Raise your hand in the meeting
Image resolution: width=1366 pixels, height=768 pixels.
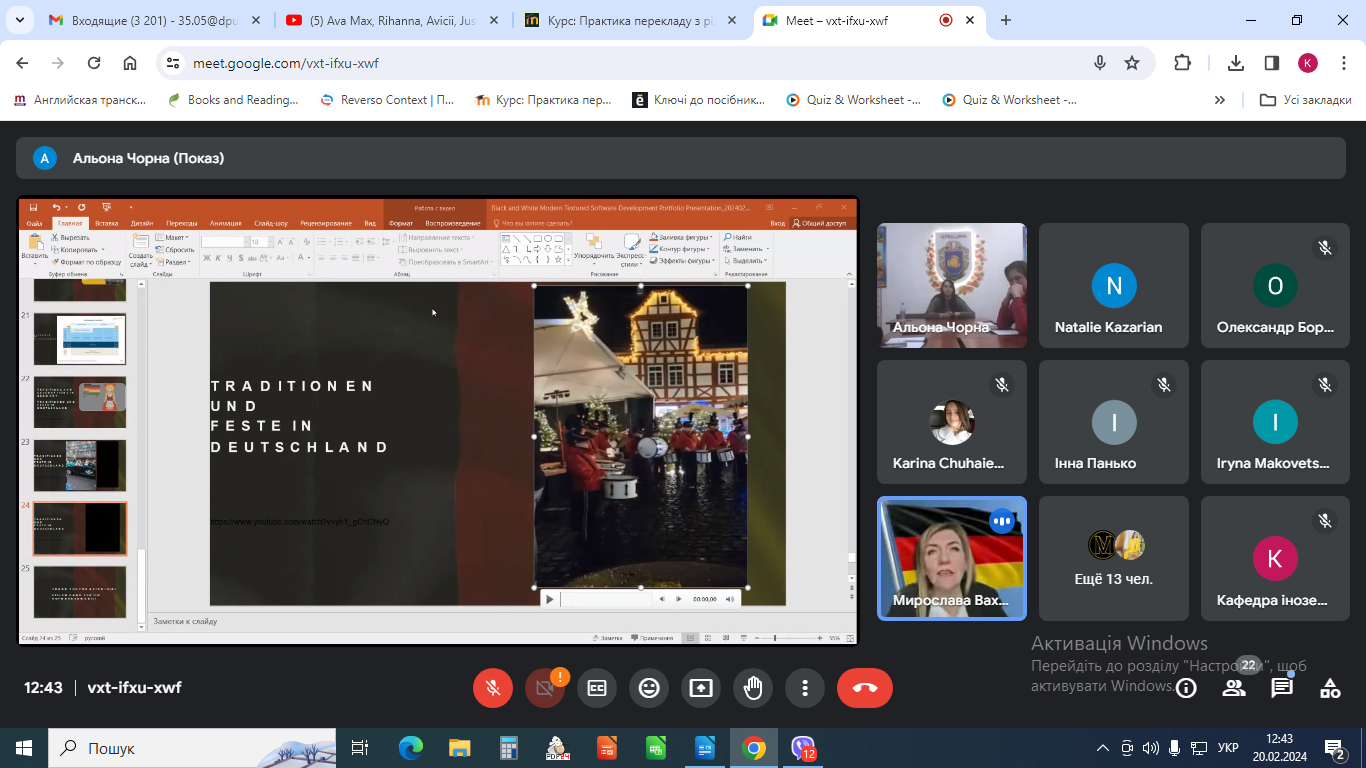[x=753, y=688]
